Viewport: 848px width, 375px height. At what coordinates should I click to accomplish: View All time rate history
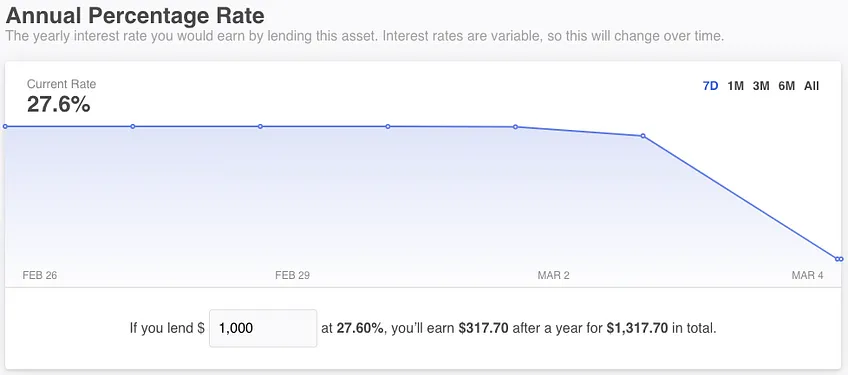(x=811, y=85)
